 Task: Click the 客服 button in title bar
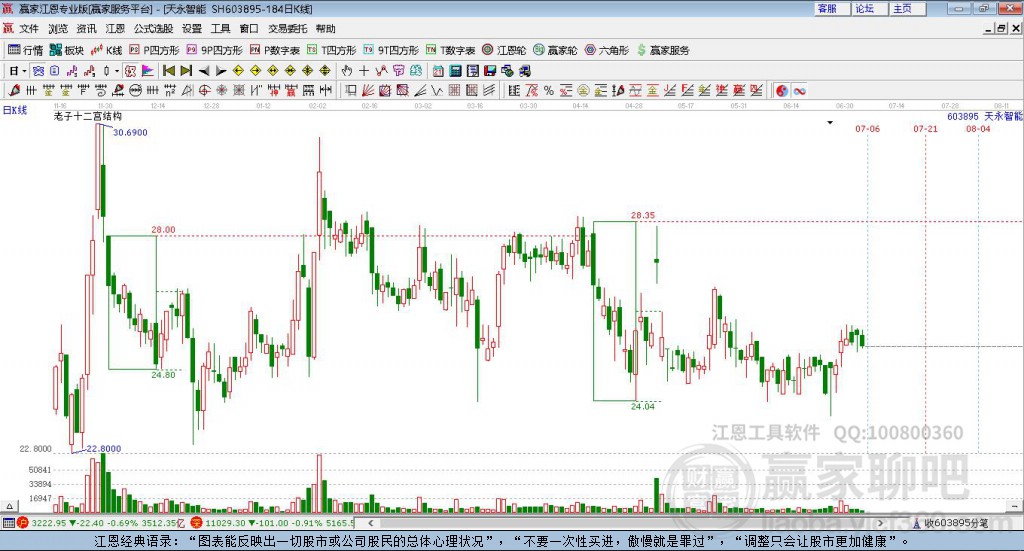pyautogui.click(x=832, y=8)
